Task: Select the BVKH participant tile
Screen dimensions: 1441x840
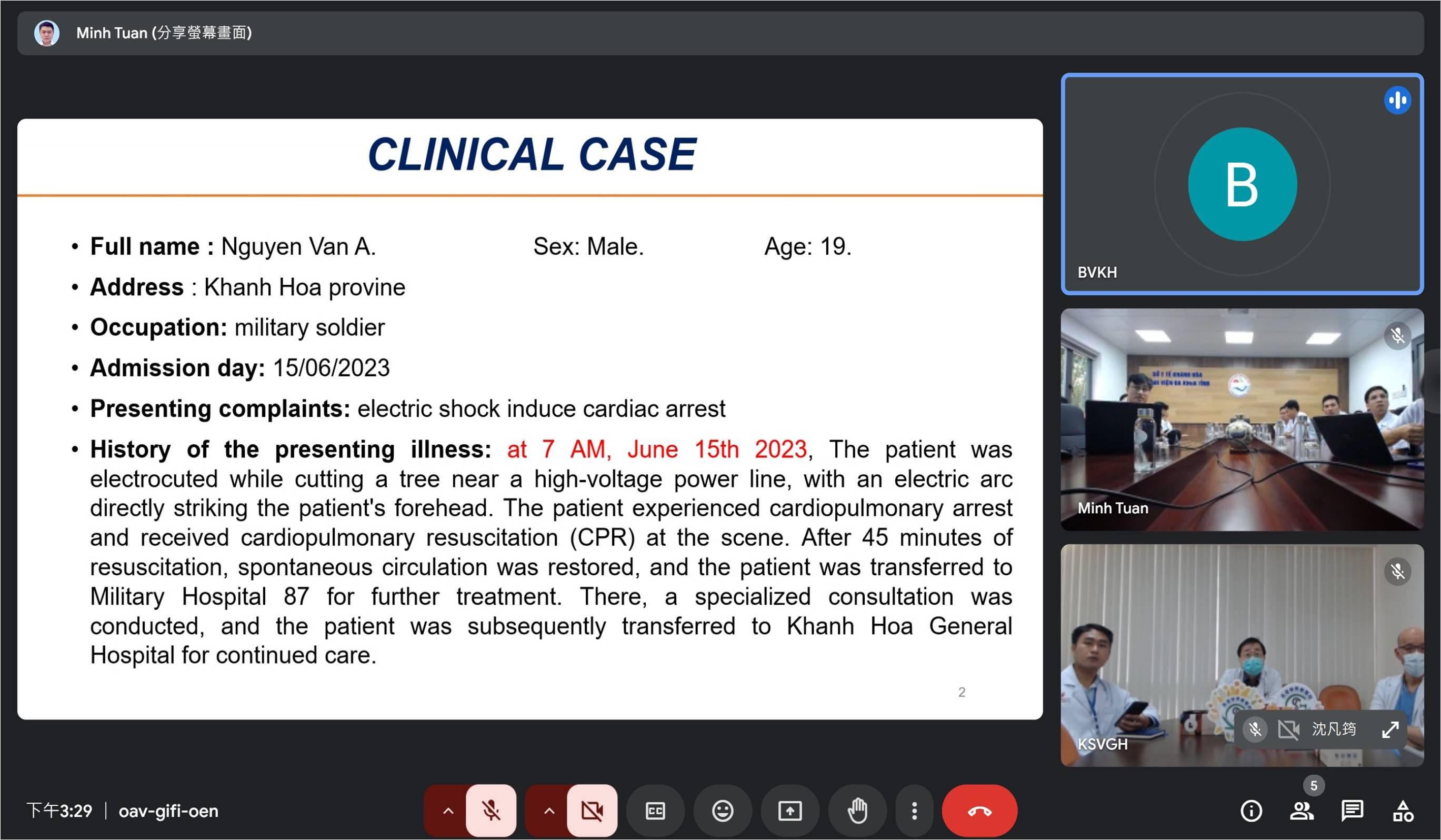Action: (x=1242, y=184)
